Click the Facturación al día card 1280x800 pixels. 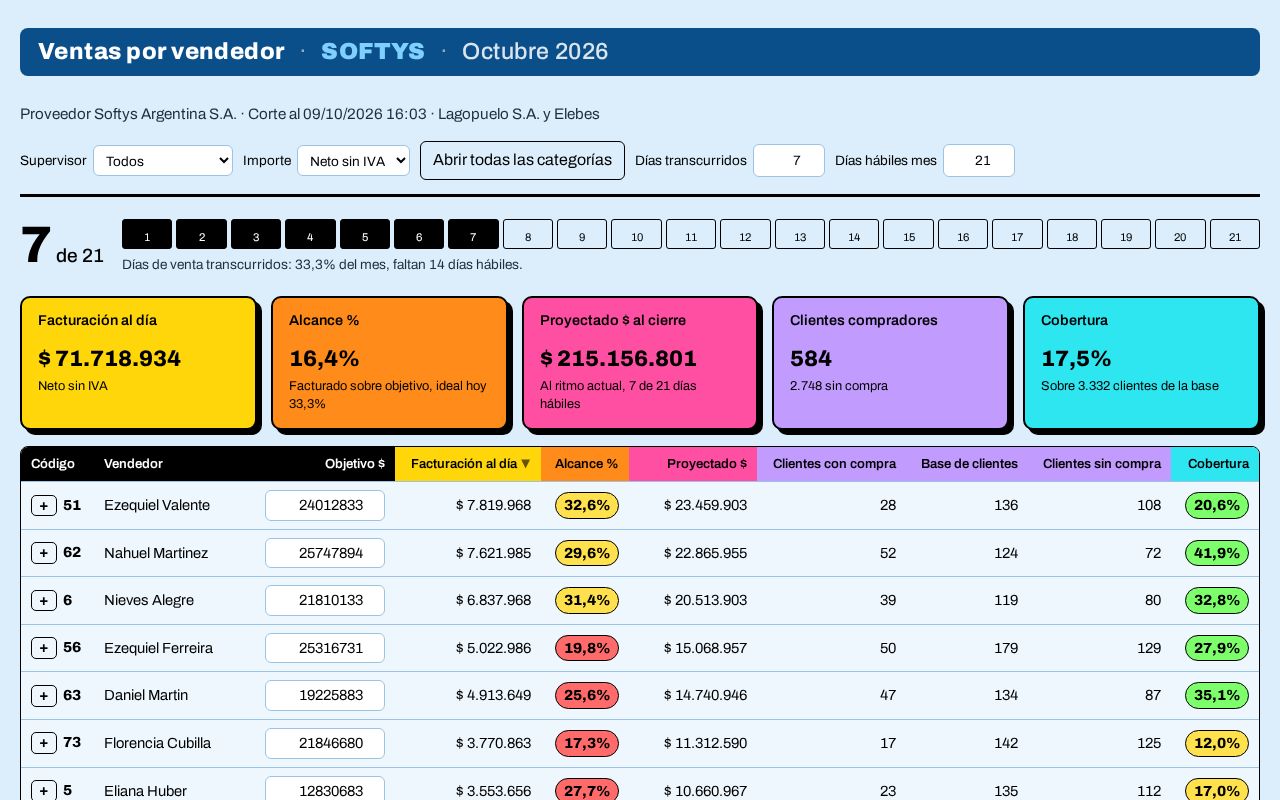(x=139, y=363)
